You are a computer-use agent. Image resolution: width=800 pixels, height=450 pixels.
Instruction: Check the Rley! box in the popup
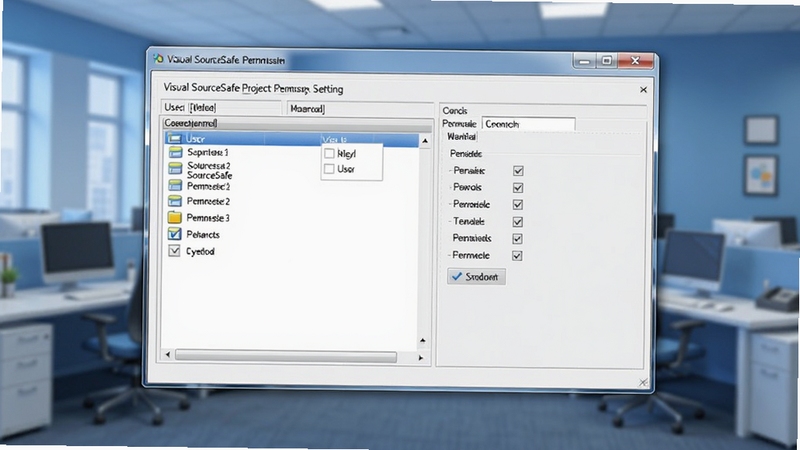[330, 154]
